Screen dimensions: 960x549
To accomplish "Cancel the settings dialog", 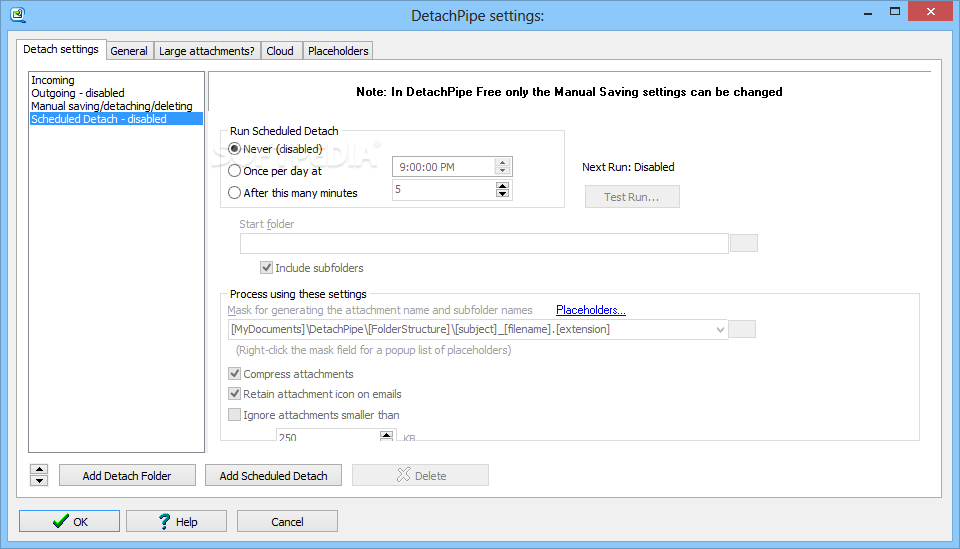I will pos(287,521).
